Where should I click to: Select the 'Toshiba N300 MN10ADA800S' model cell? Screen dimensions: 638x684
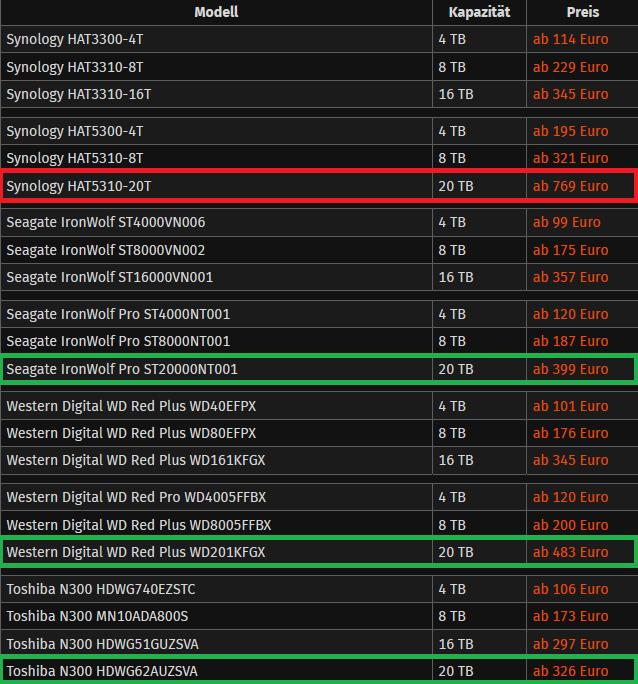coord(216,616)
